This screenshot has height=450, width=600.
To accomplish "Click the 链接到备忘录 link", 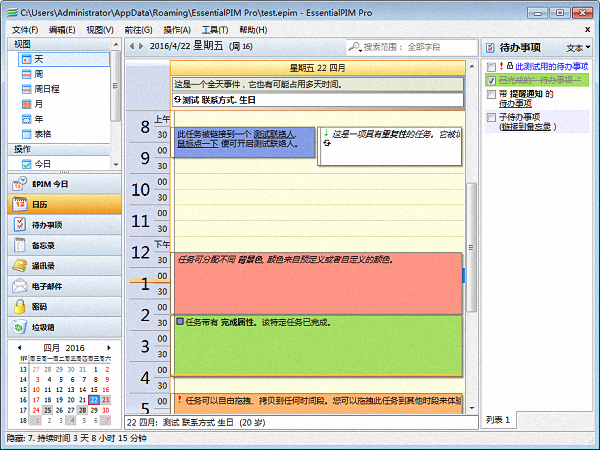I will click(x=527, y=127).
